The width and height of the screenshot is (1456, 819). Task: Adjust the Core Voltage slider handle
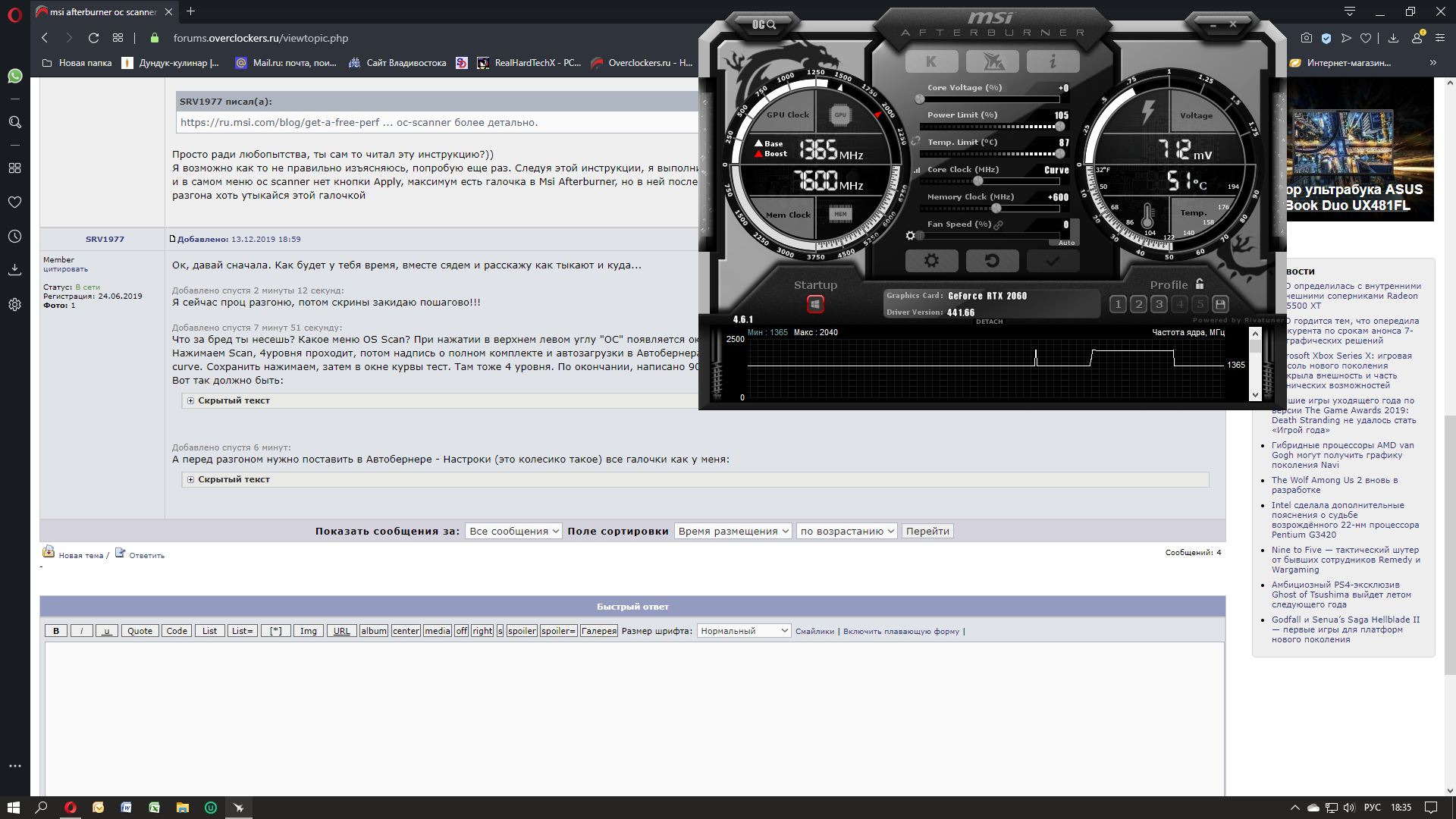(x=920, y=99)
